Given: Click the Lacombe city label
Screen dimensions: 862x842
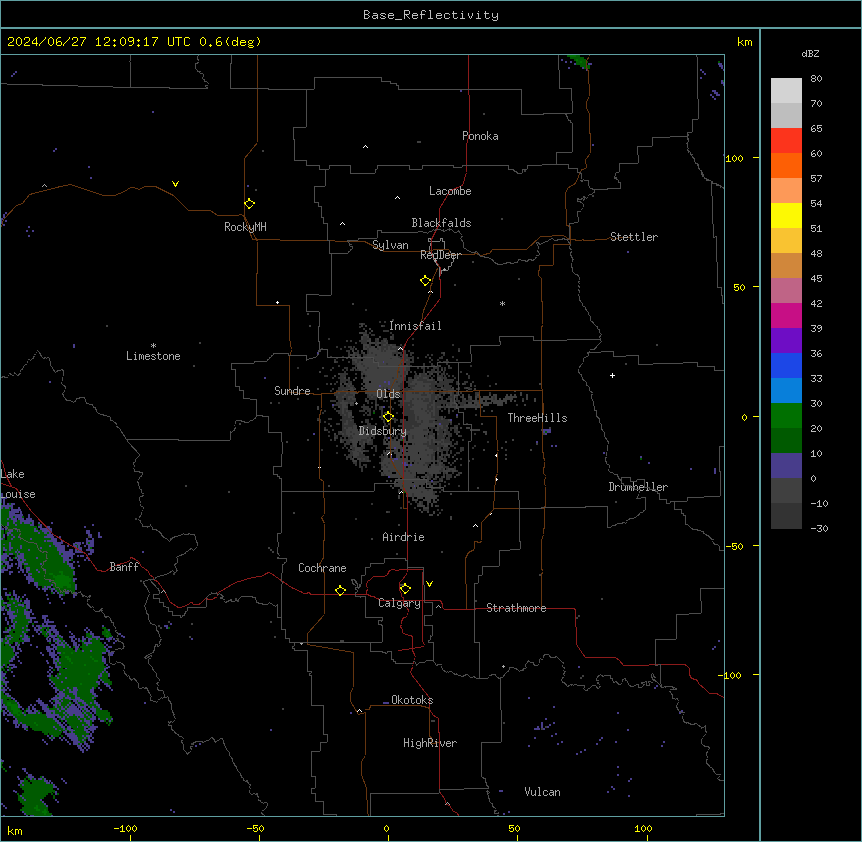Looking at the screenshot, I should click(450, 191).
